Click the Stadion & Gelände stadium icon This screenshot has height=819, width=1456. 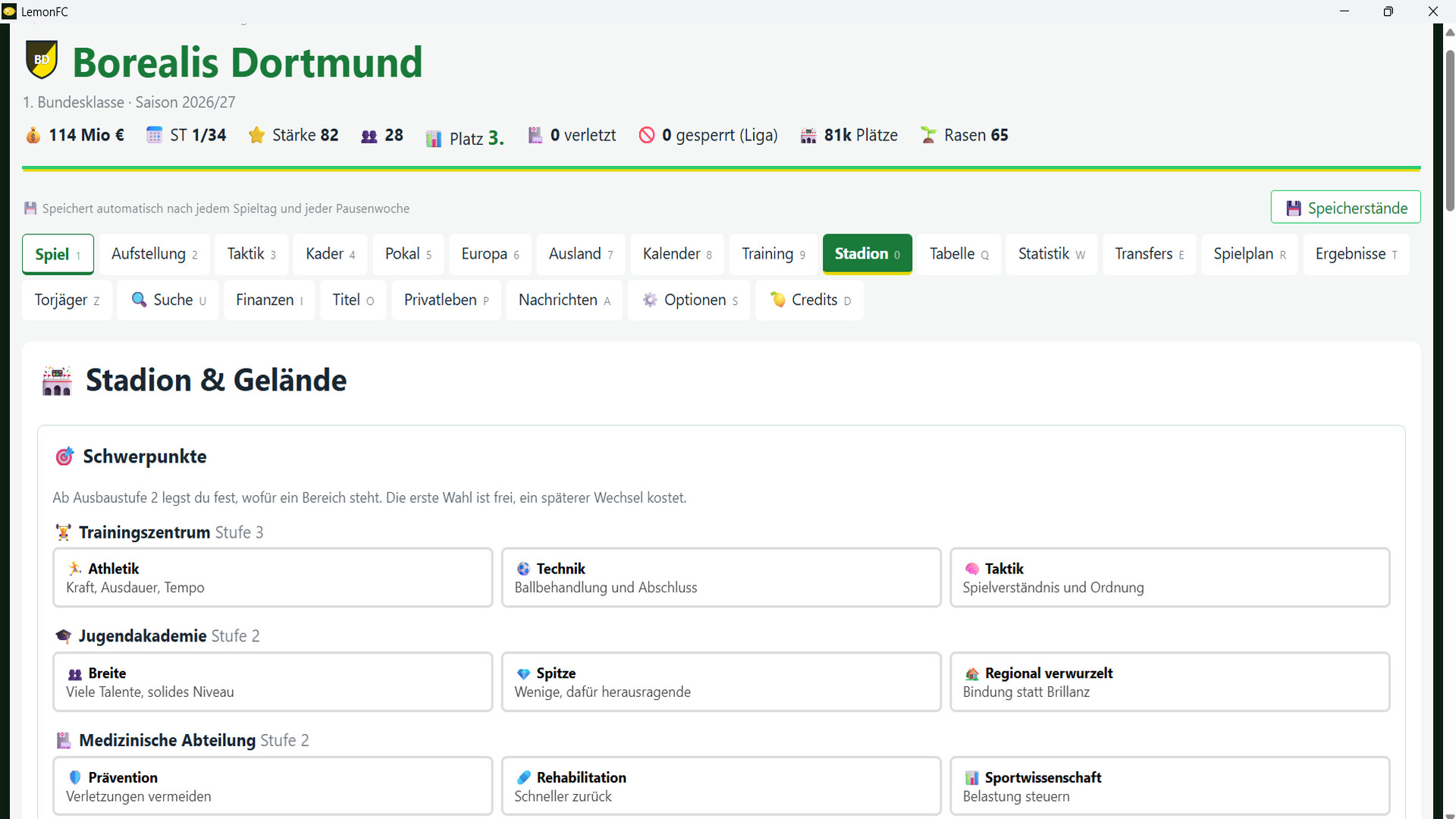tap(57, 381)
